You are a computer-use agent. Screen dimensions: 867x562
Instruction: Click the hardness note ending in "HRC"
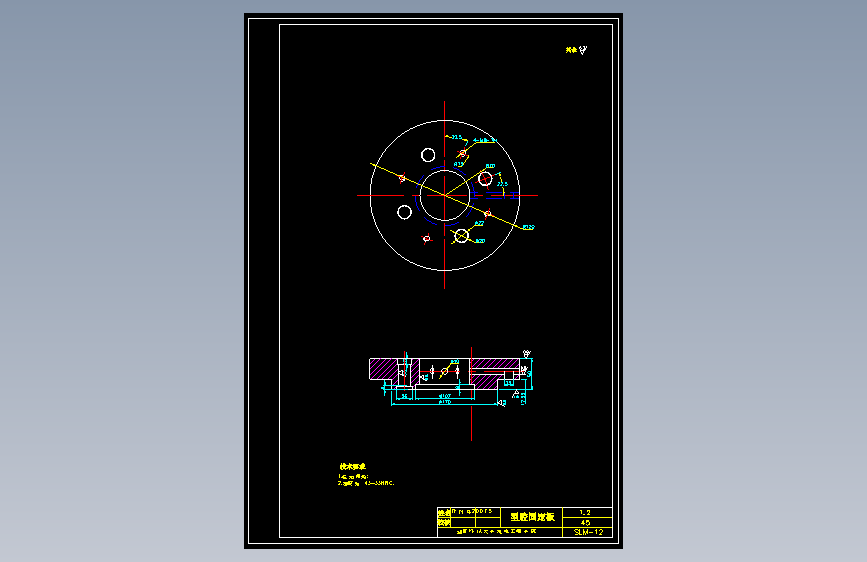[x=366, y=483]
